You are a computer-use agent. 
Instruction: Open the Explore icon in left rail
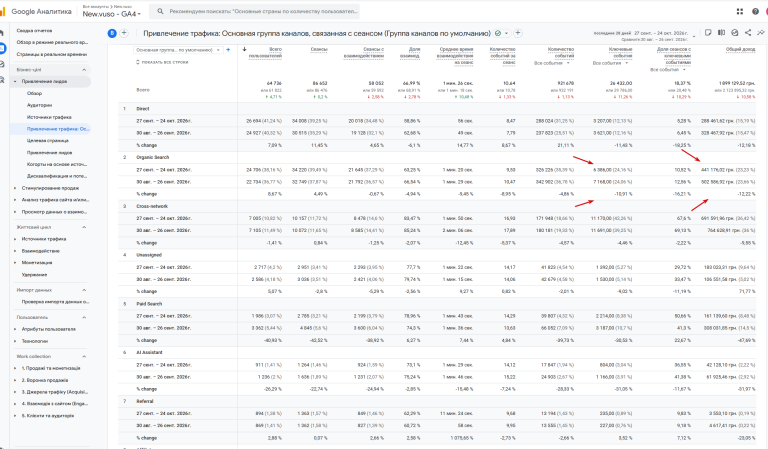[2, 64]
